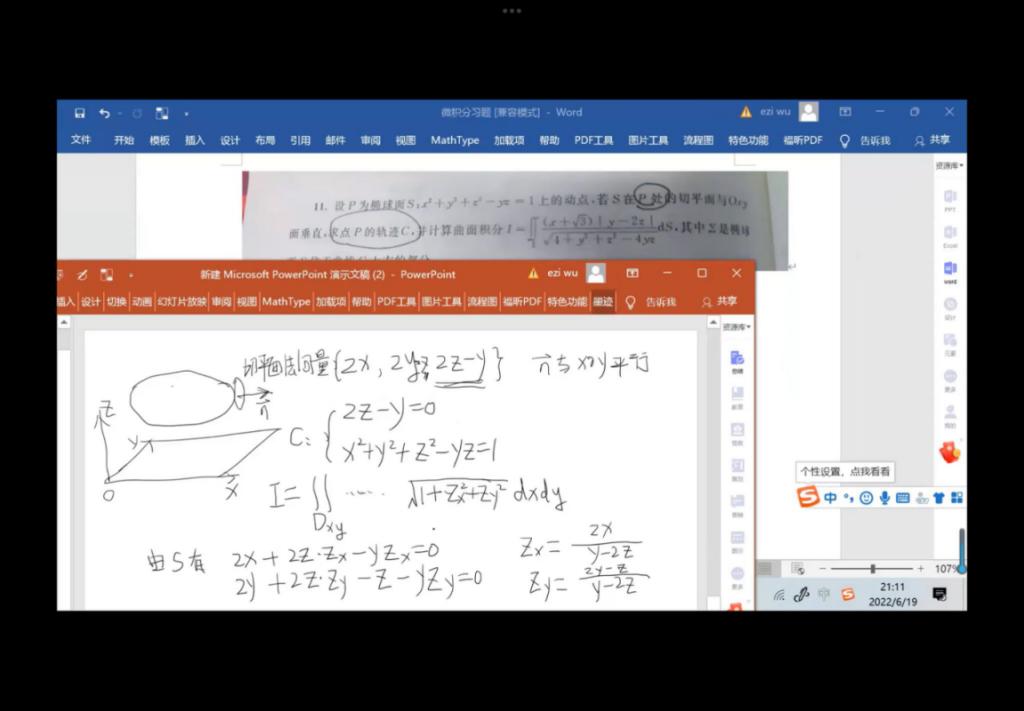Toggle Sogou punctuation mode button

tap(848, 498)
